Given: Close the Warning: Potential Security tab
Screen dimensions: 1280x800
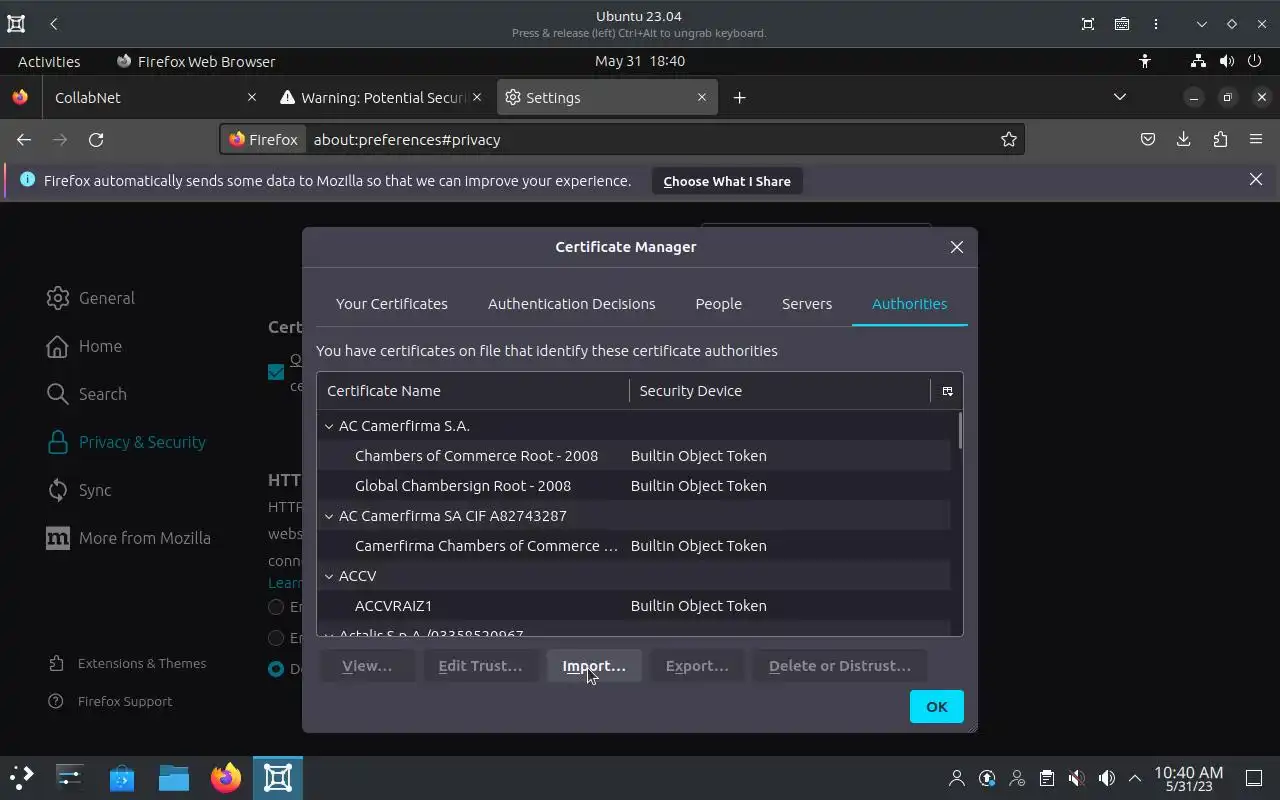Looking at the screenshot, I should 477,97.
